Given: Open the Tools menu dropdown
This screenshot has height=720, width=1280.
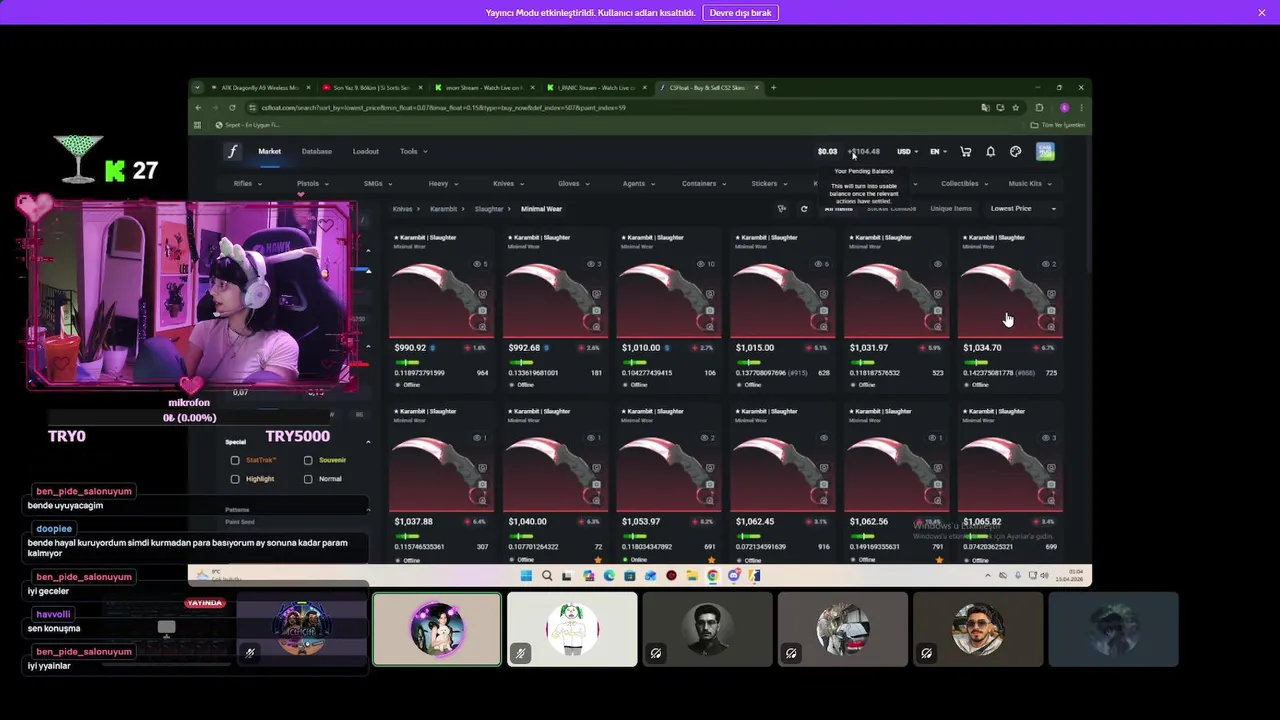Looking at the screenshot, I should [414, 152].
